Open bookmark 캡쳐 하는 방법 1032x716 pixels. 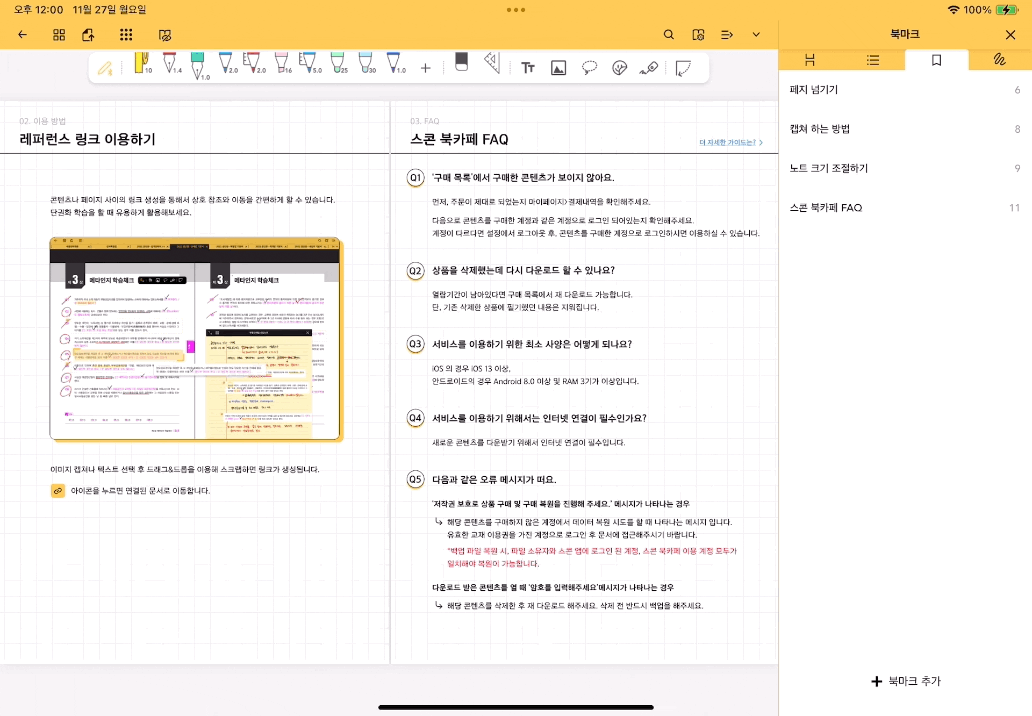[x=905, y=129]
